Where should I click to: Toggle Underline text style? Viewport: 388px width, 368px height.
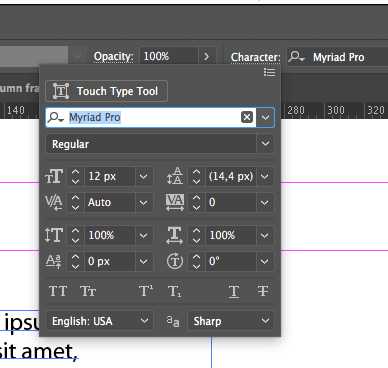point(234,291)
